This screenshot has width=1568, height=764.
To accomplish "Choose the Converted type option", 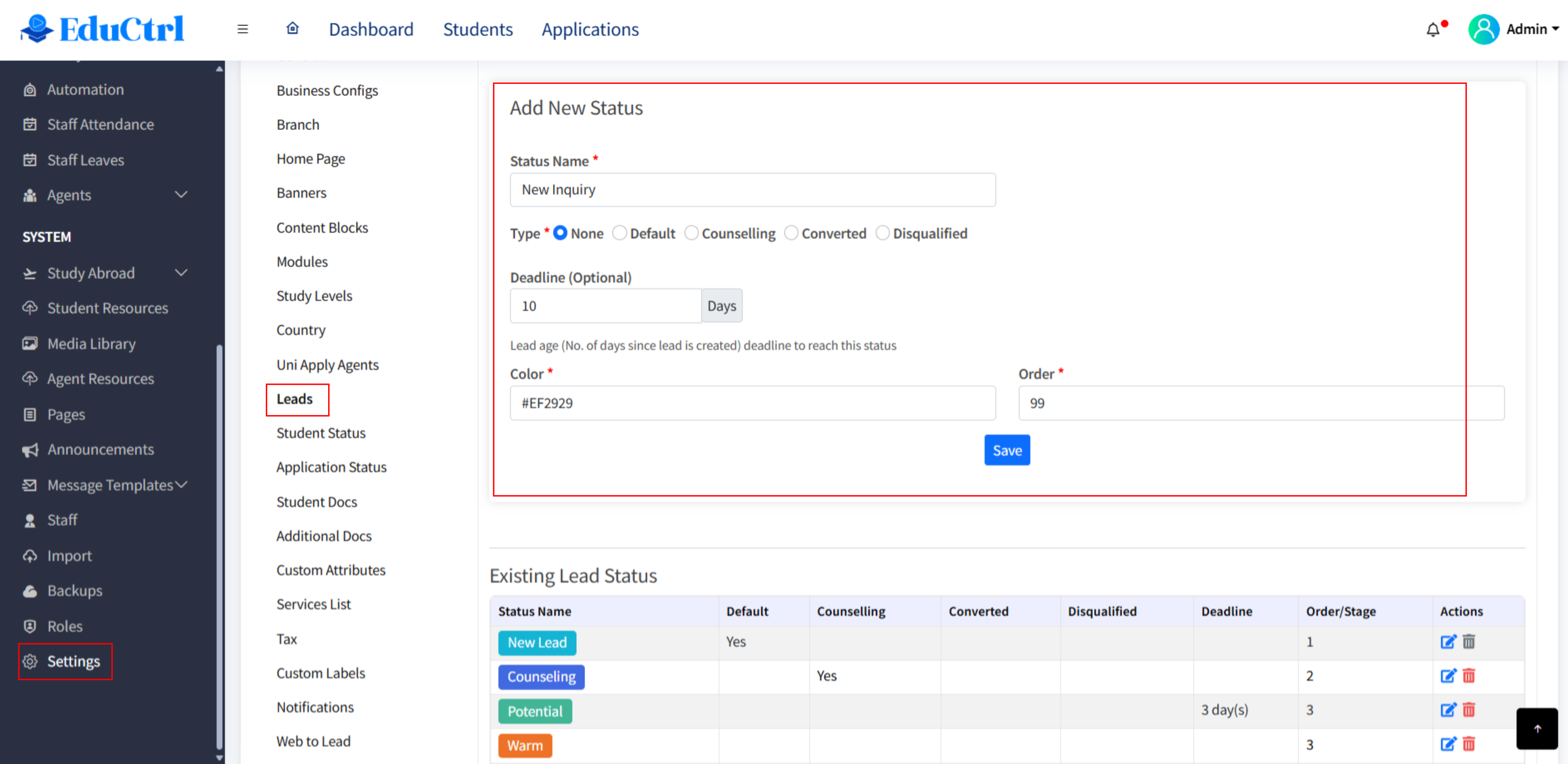I will [x=791, y=233].
